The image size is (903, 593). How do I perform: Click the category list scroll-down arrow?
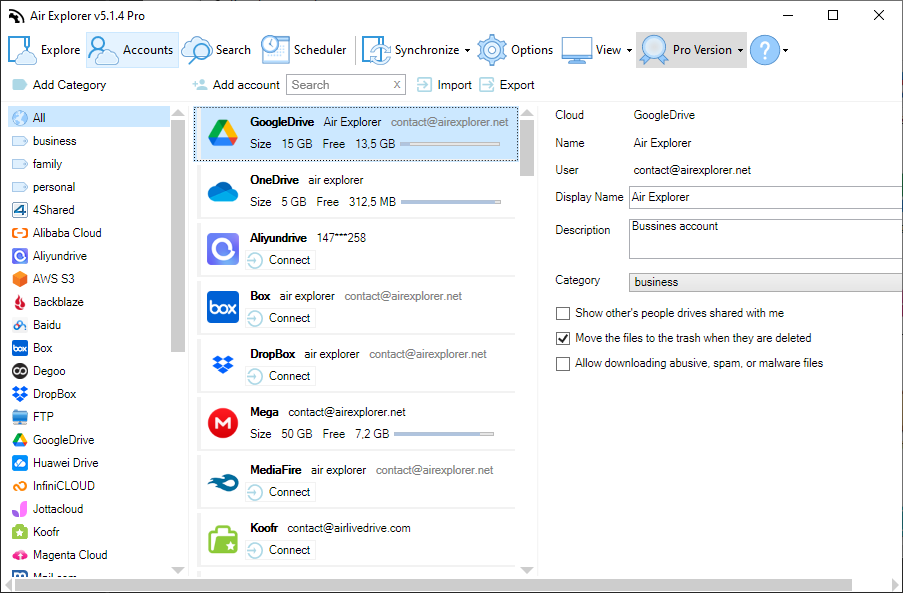click(x=178, y=570)
